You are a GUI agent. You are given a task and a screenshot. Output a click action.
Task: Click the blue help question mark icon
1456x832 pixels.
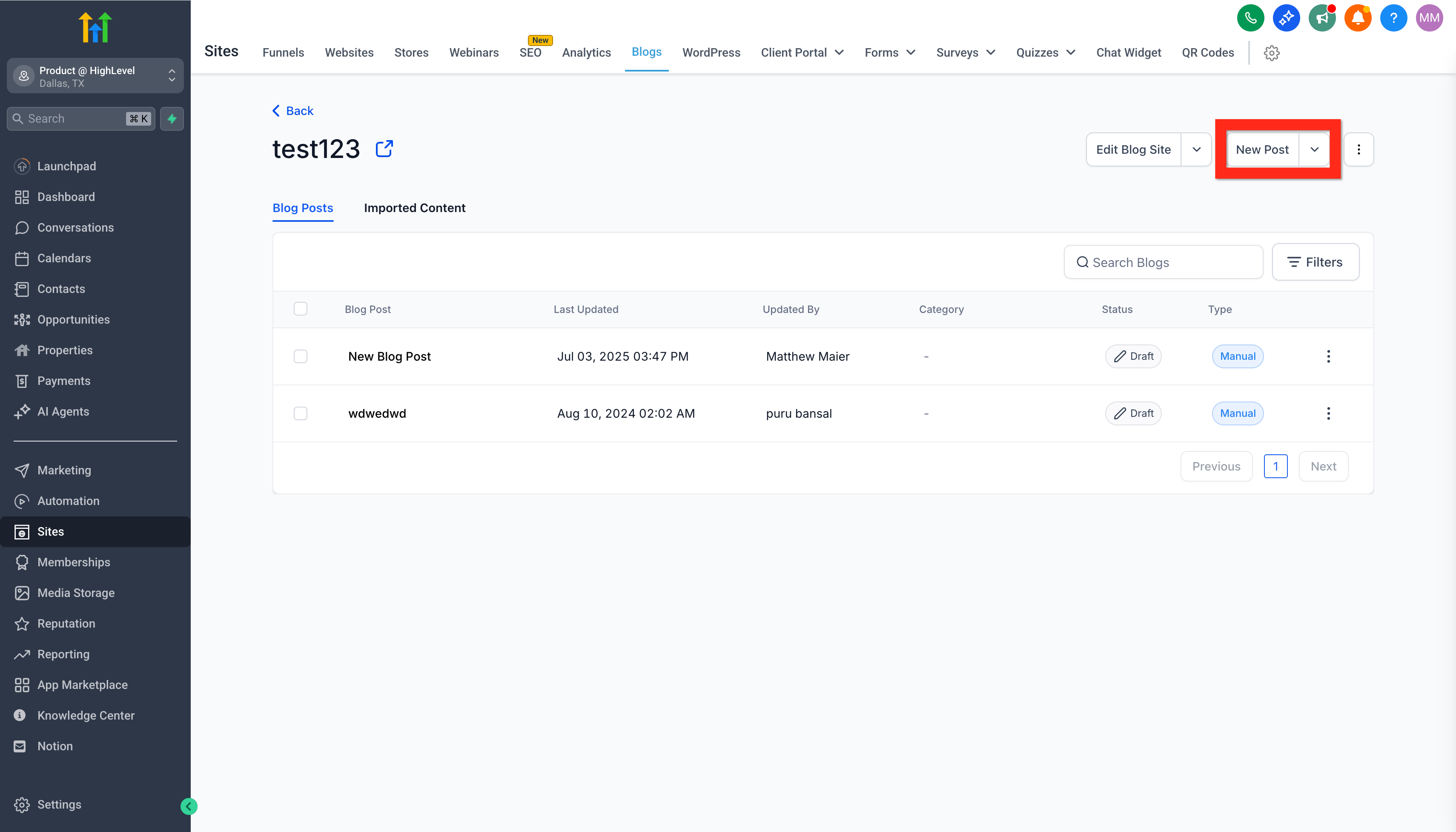coord(1393,18)
